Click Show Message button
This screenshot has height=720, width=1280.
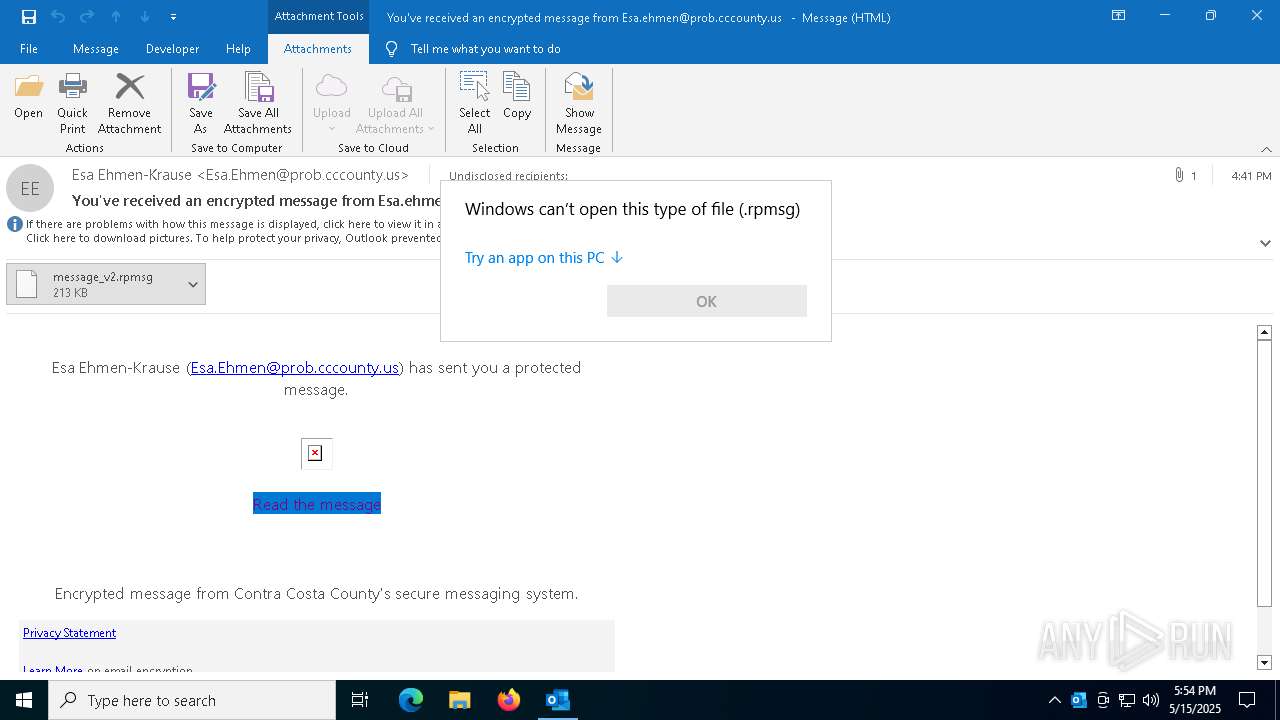pos(579,104)
